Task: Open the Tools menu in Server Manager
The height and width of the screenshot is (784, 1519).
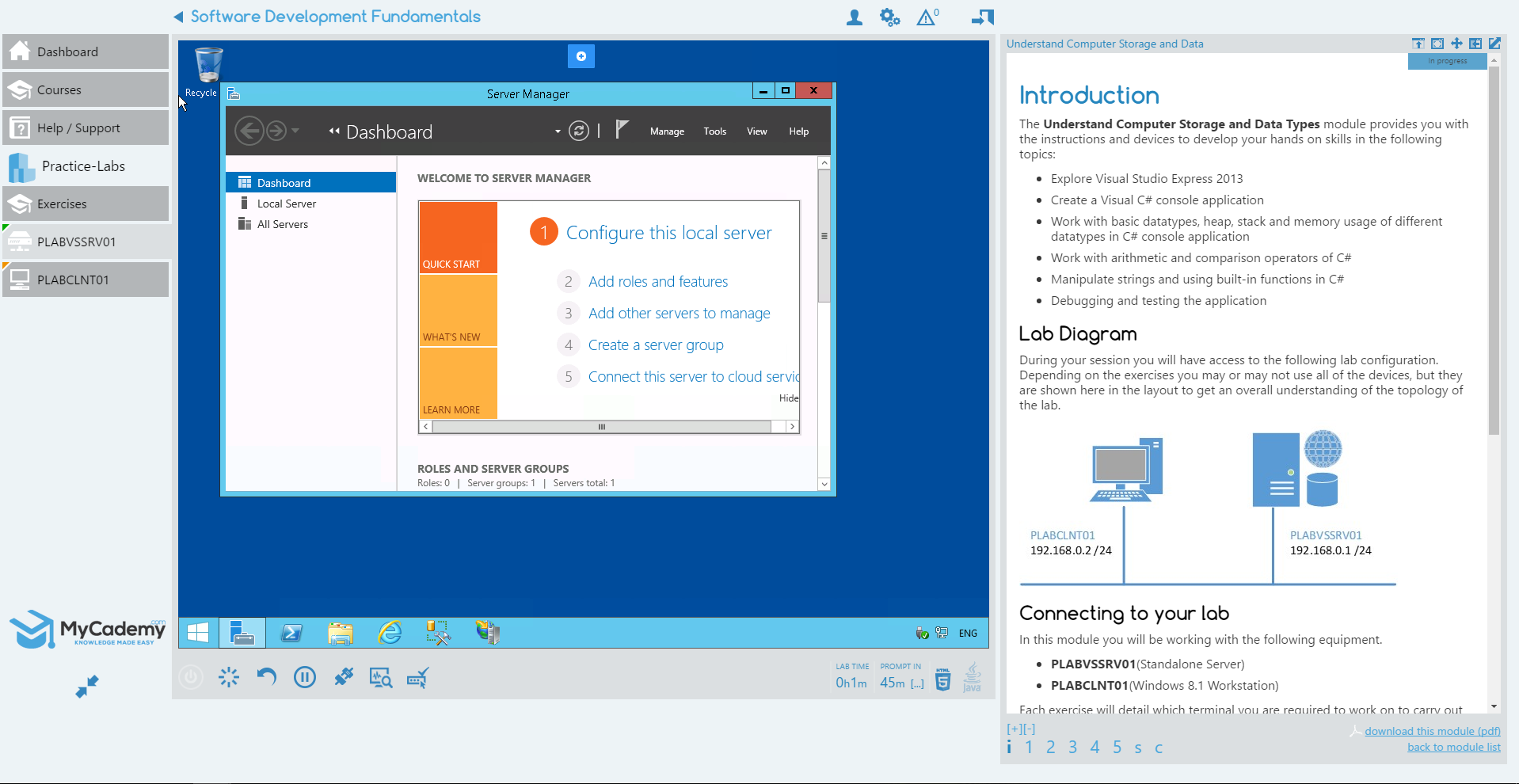Action: point(714,131)
